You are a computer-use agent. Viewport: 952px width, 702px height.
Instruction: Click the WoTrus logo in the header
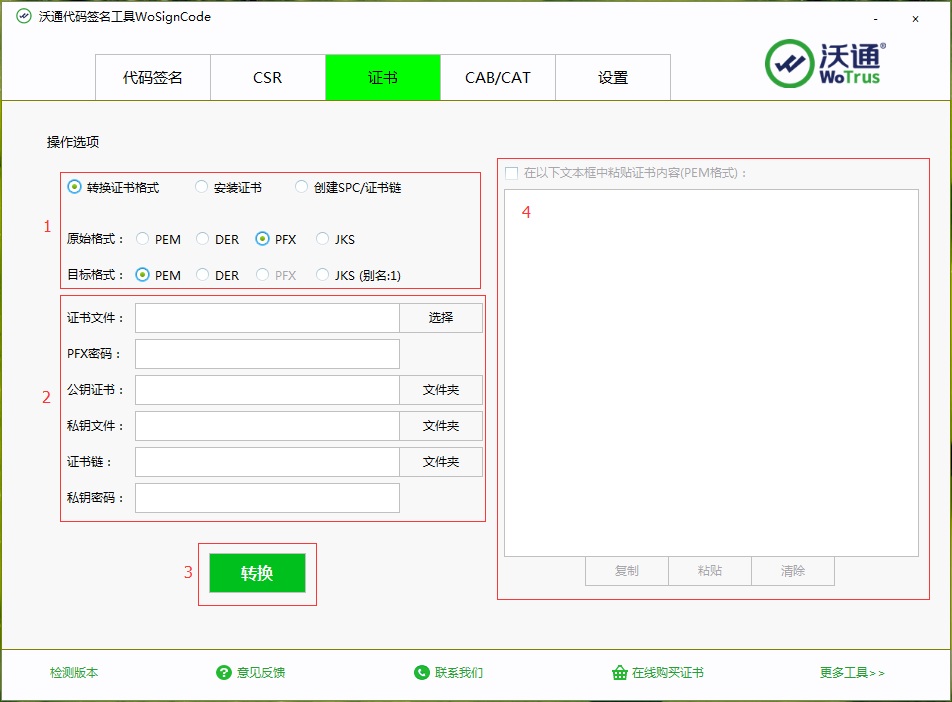pyautogui.click(x=825, y=63)
